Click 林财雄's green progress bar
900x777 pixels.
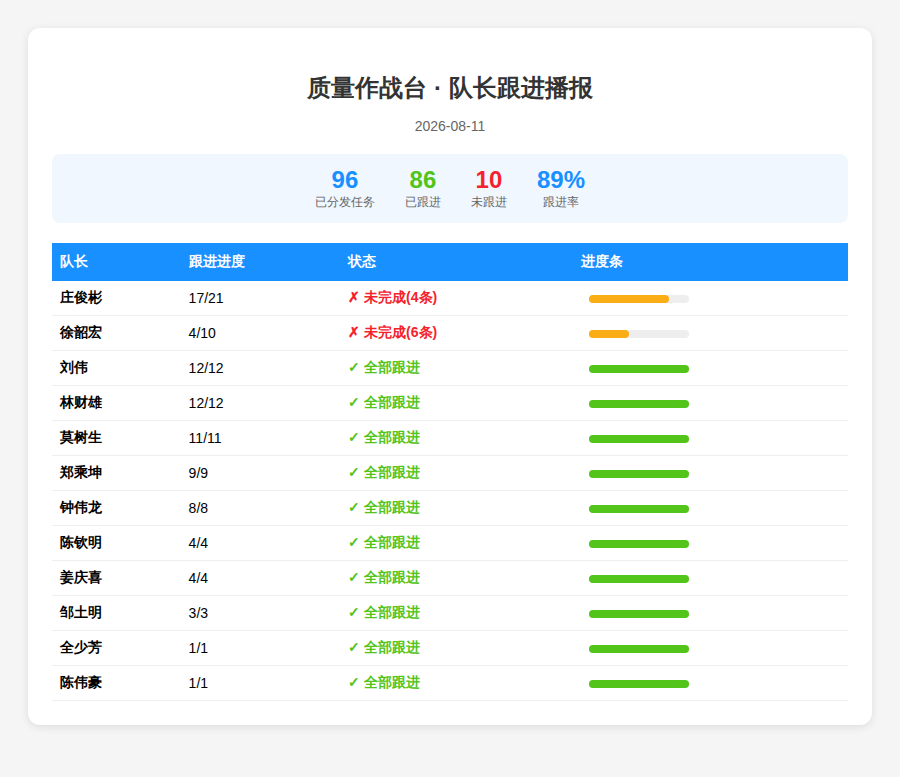click(639, 404)
